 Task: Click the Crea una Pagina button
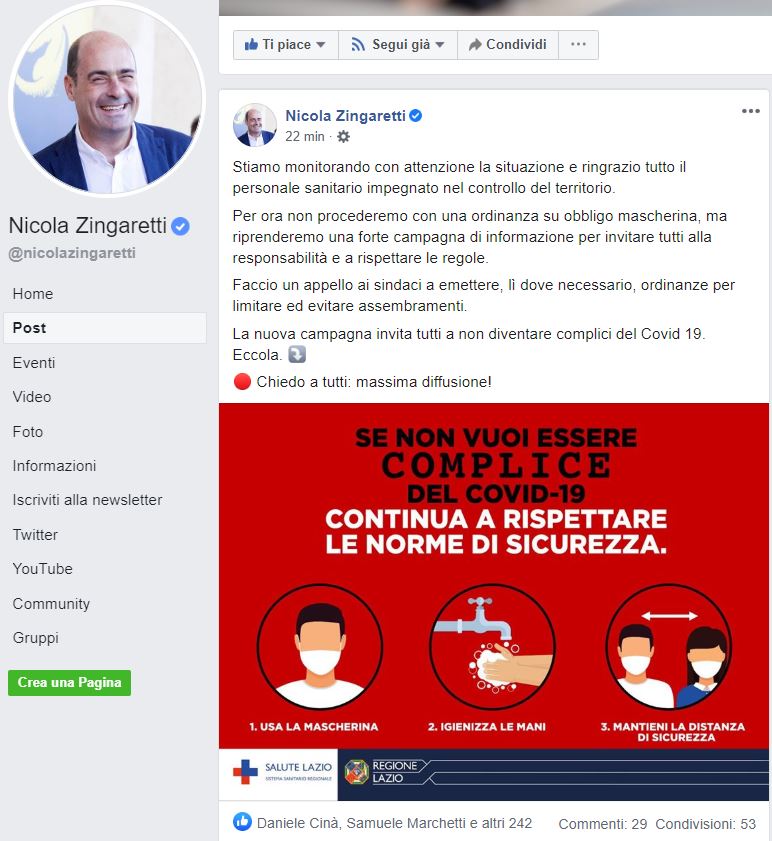click(69, 682)
